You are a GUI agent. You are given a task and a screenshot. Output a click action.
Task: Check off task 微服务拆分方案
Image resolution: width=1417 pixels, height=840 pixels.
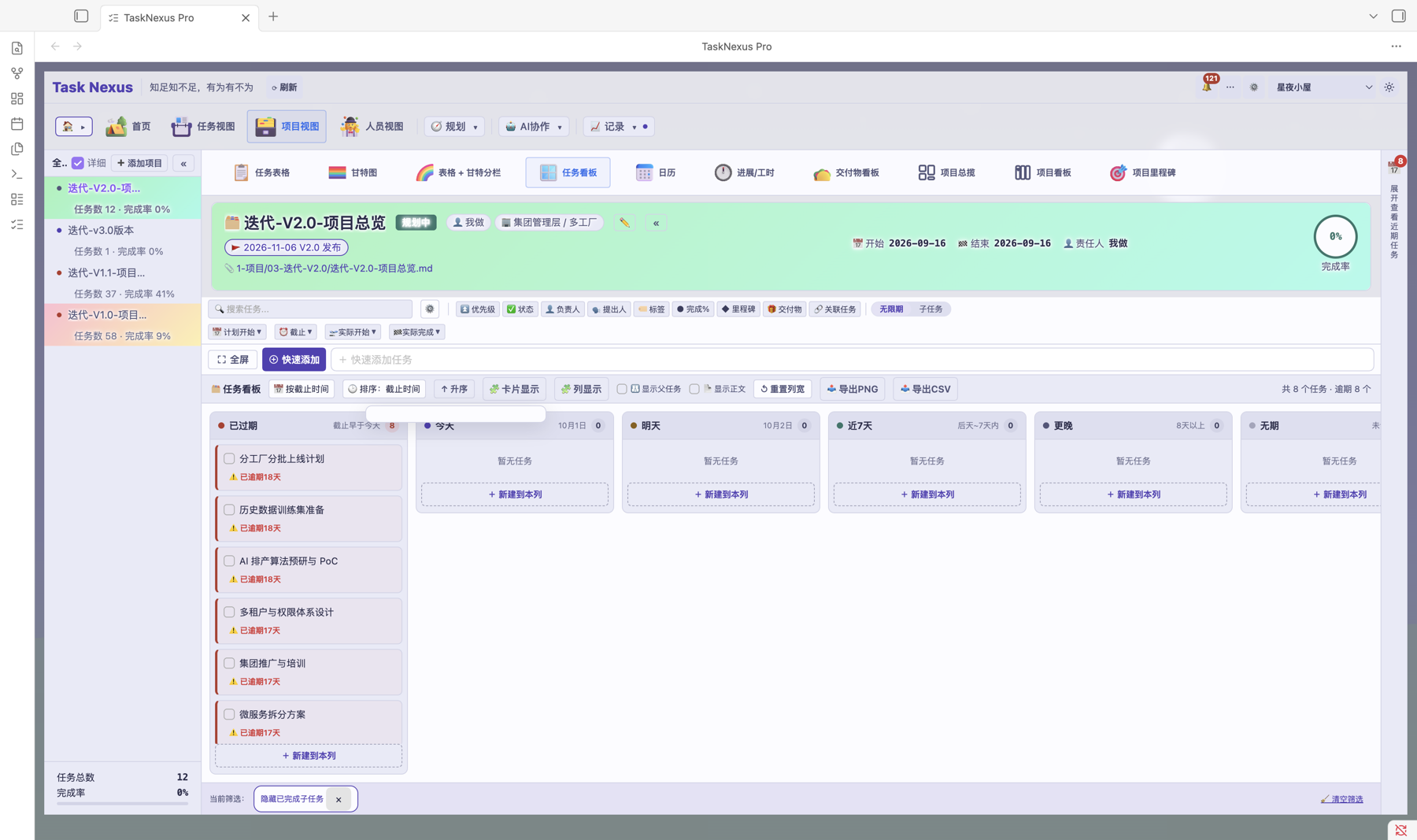pos(229,714)
